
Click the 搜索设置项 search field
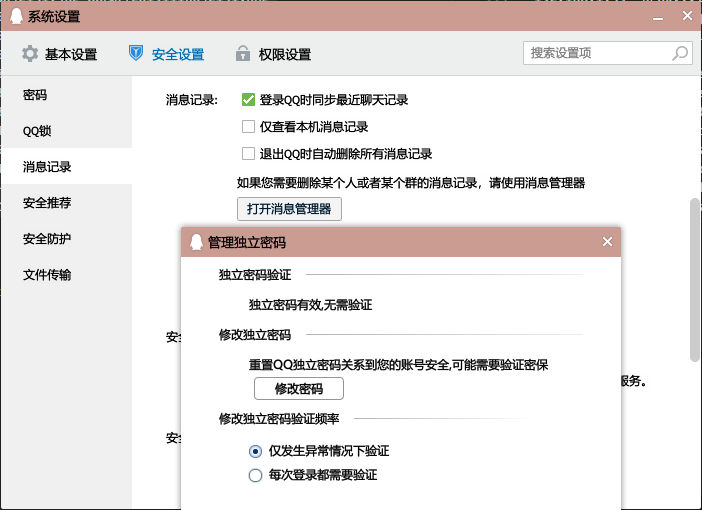pyautogui.click(x=608, y=53)
